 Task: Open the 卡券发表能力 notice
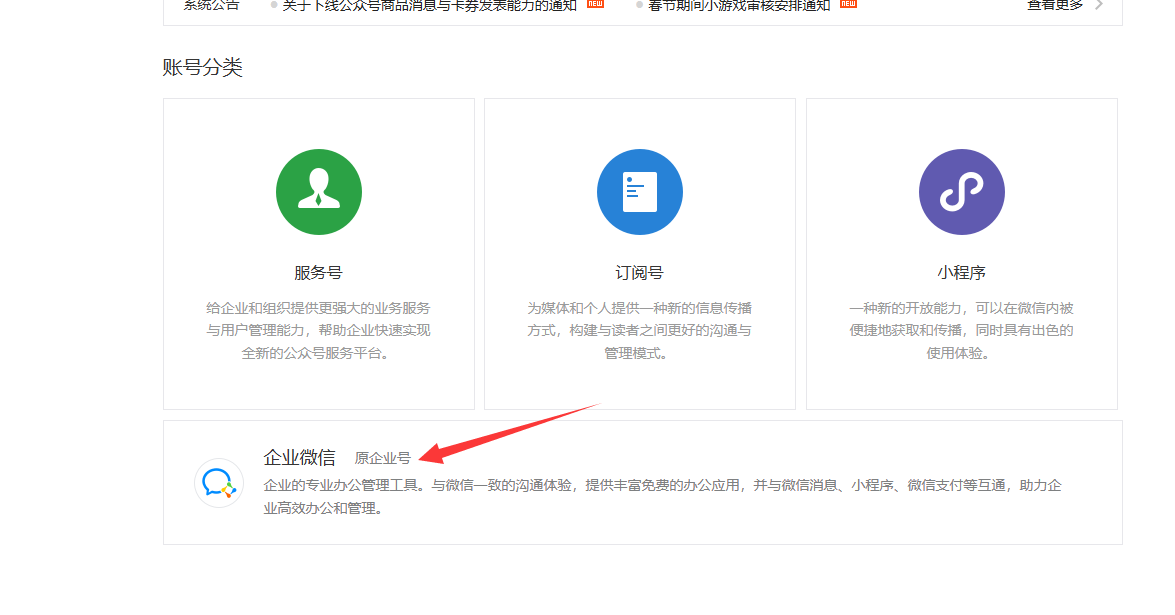click(429, 5)
